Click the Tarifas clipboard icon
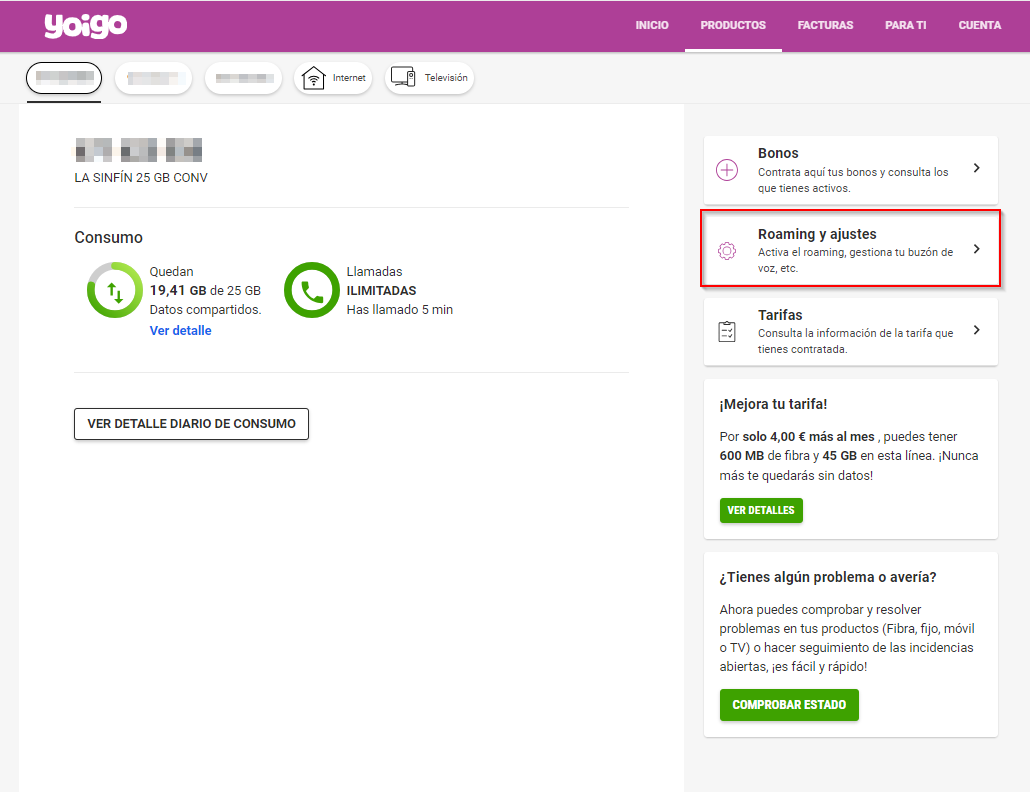This screenshot has height=792, width=1030. tap(727, 332)
